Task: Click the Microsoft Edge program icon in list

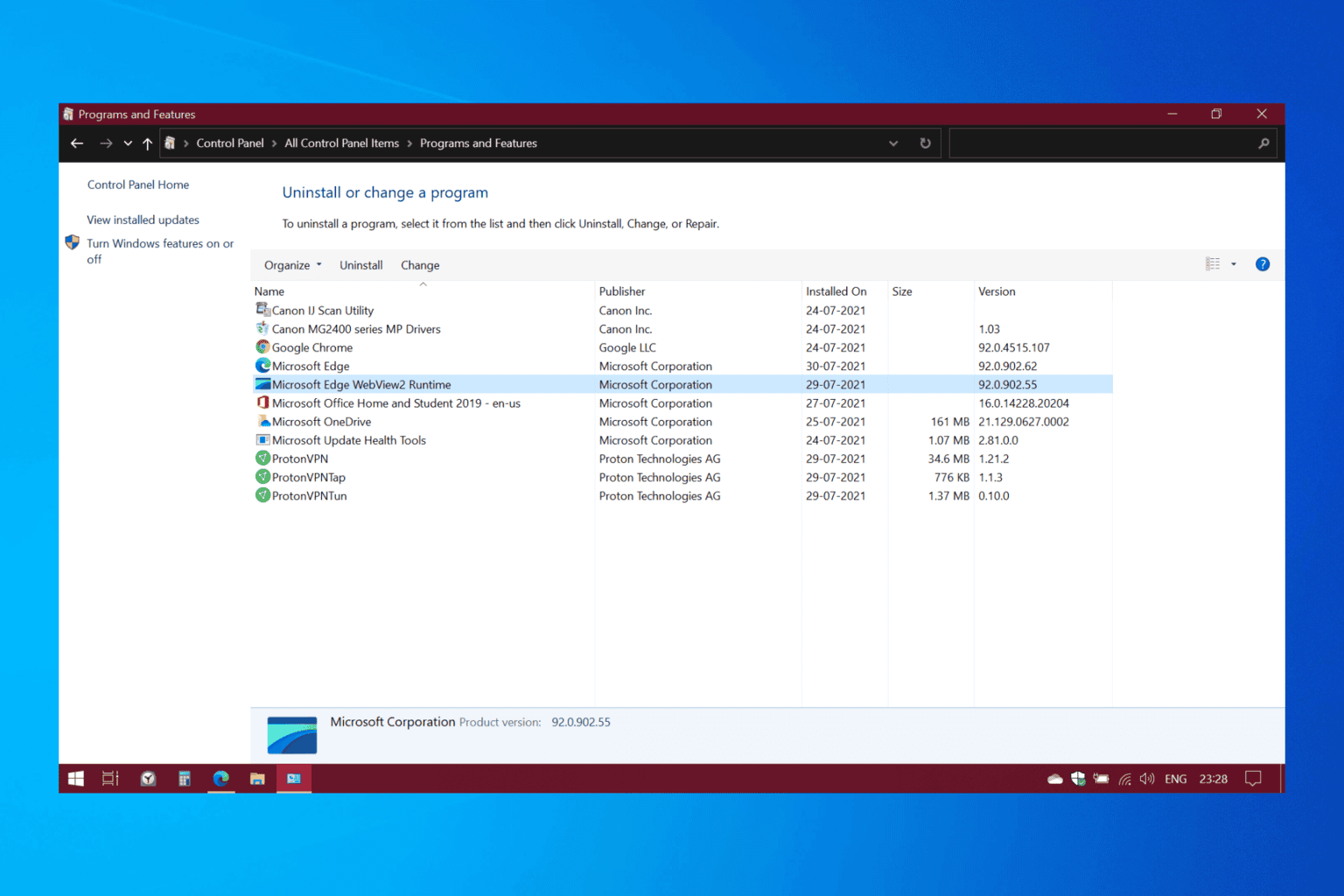Action: pyautogui.click(x=262, y=365)
